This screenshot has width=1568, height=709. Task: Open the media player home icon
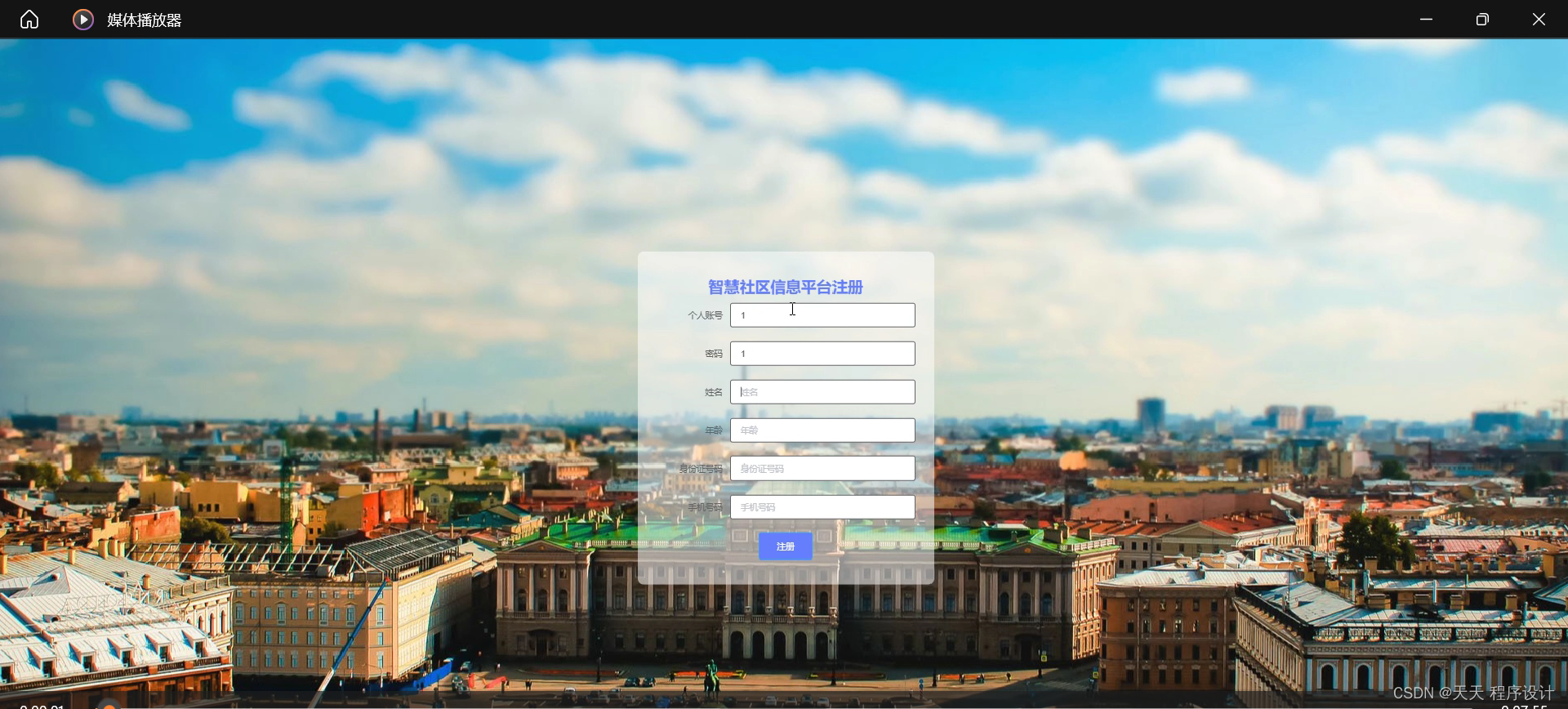click(x=29, y=19)
